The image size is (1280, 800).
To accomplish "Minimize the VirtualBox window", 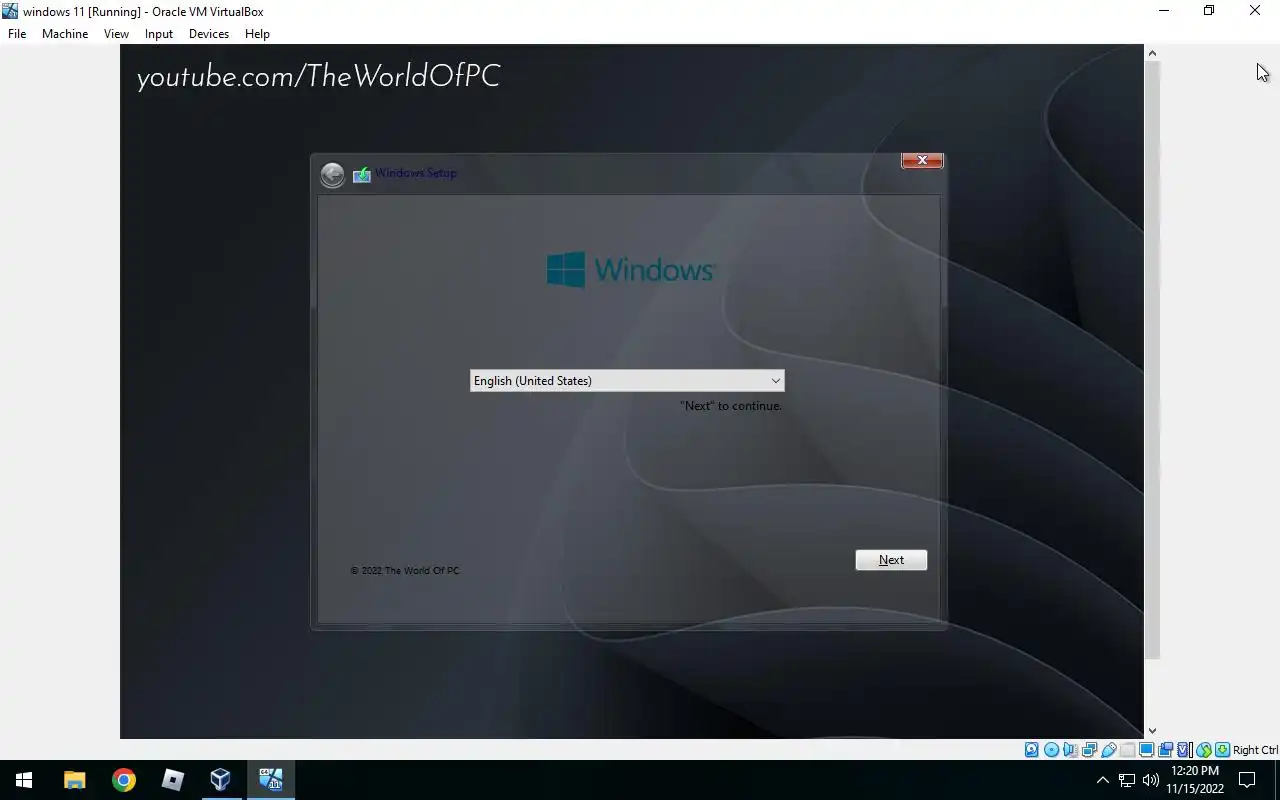I will tap(1163, 11).
